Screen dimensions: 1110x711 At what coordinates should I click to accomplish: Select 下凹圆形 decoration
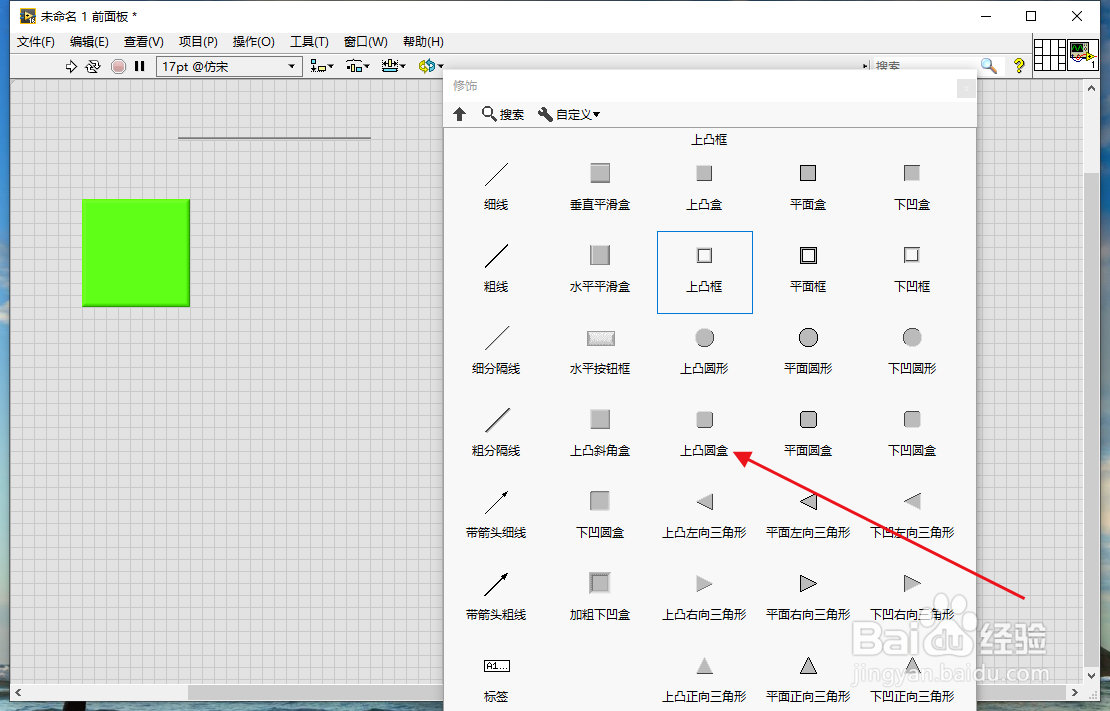click(x=912, y=351)
